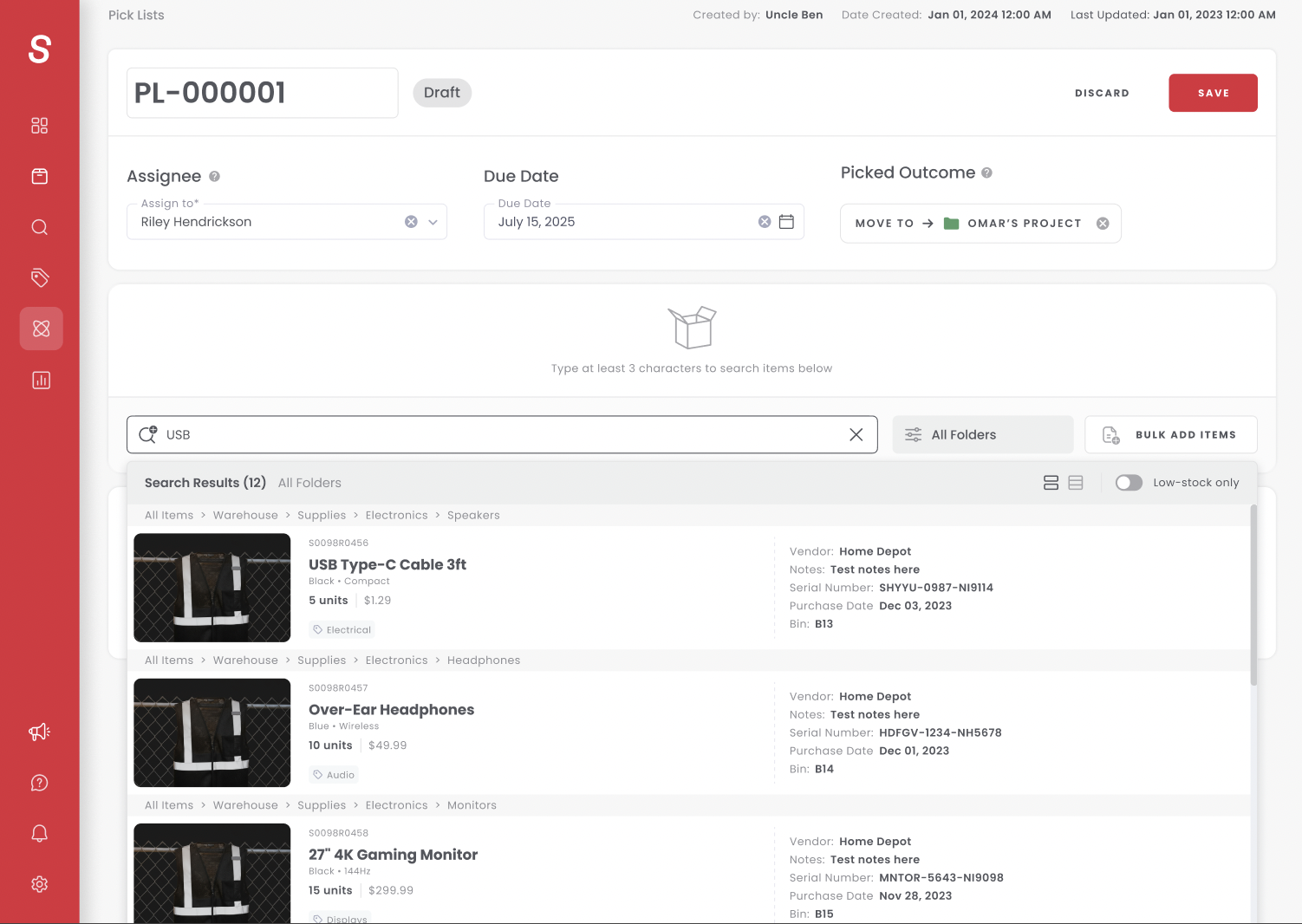
Task: Save the PL-000001 pick list
Action: [x=1213, y=93]
